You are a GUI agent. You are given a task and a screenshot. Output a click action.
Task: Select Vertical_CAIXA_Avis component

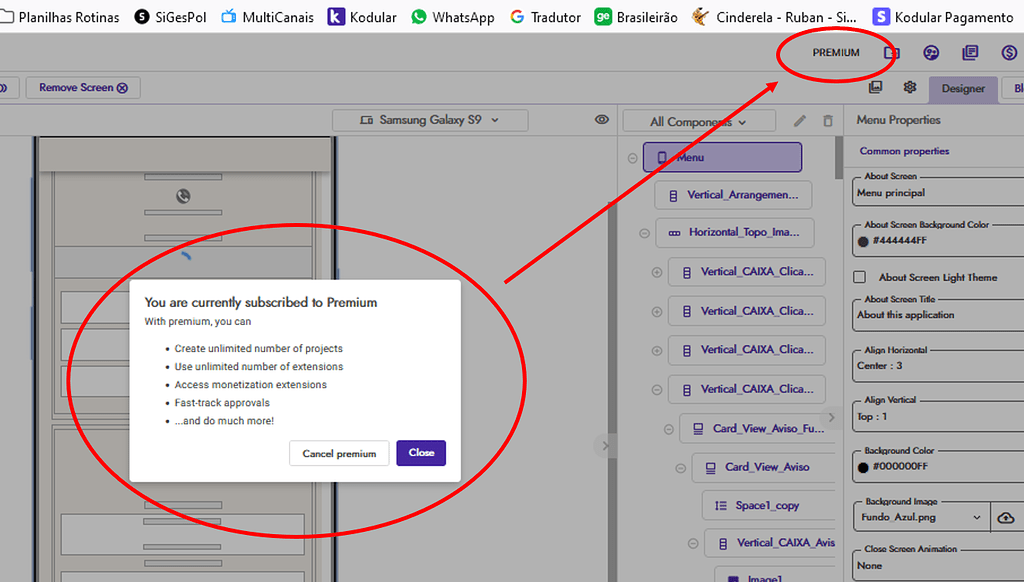coord(771,543)
